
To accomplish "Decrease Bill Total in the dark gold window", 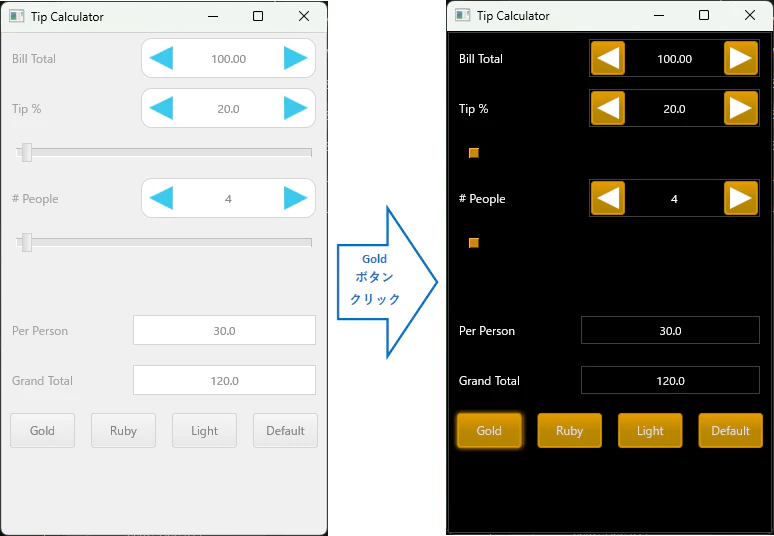I will pos(608,58).
